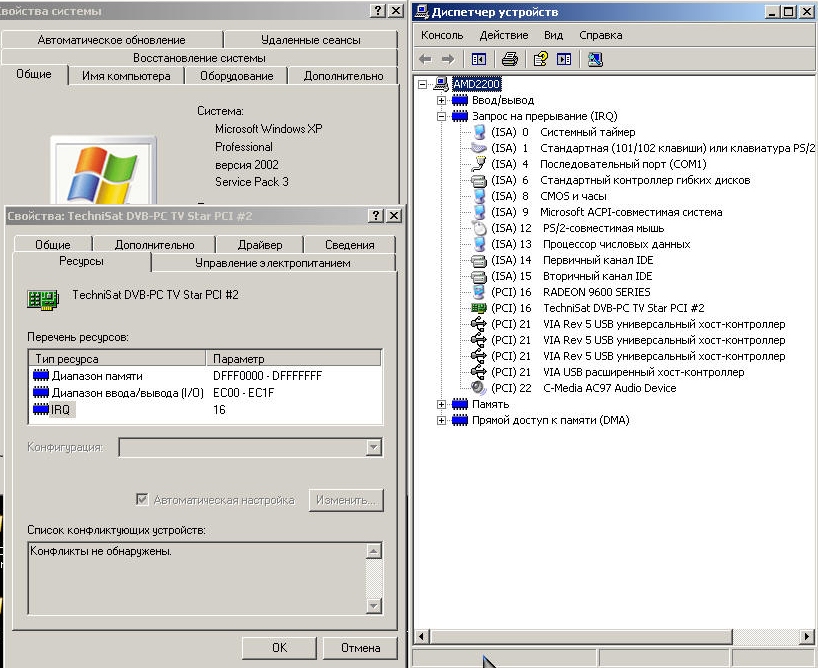Screen dimensions: 818x668
Task: Open the Properties toolbar icon with question mark
Action: tap(540, 59)
